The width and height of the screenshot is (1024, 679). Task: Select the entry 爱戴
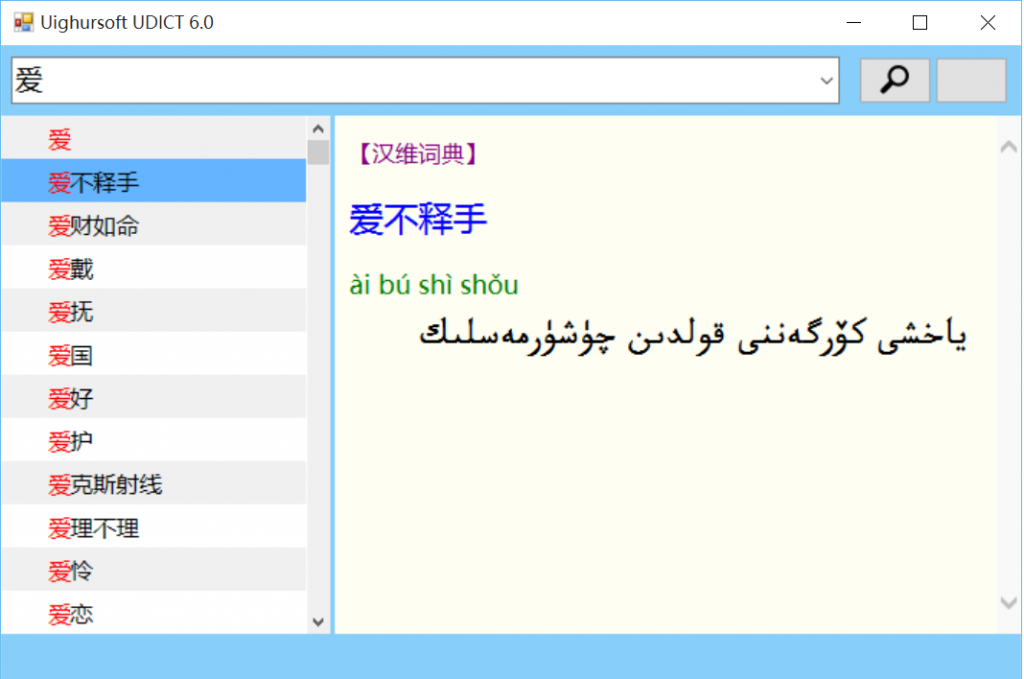(154, 268)
